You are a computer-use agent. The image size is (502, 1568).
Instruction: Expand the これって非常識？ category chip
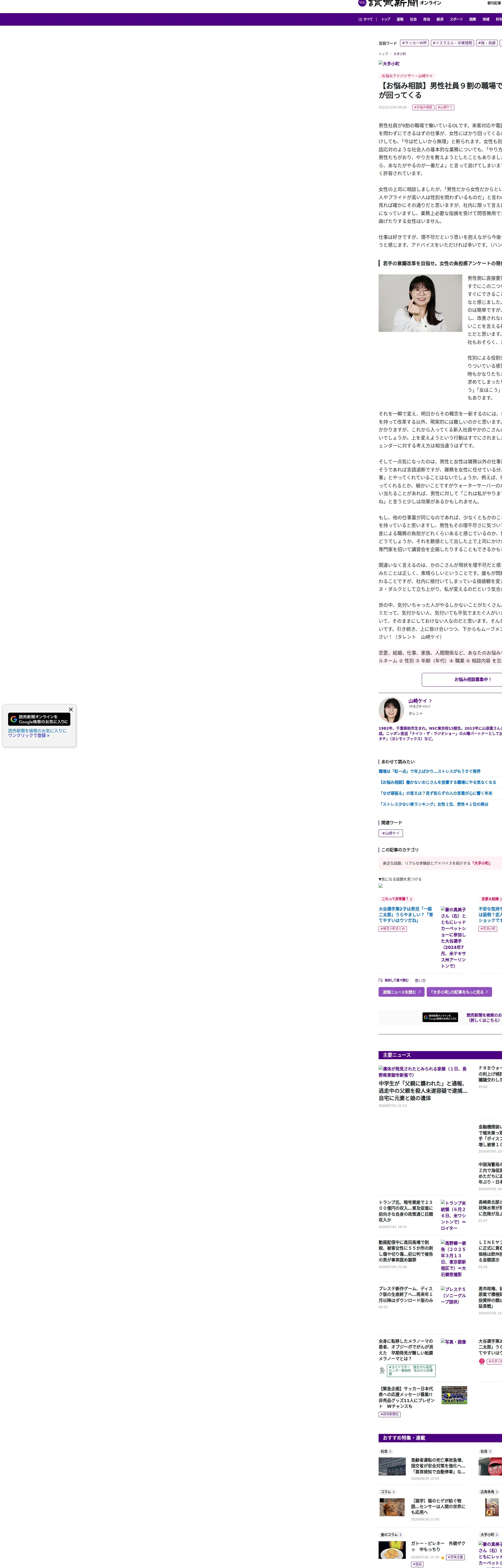coord(397,899)
